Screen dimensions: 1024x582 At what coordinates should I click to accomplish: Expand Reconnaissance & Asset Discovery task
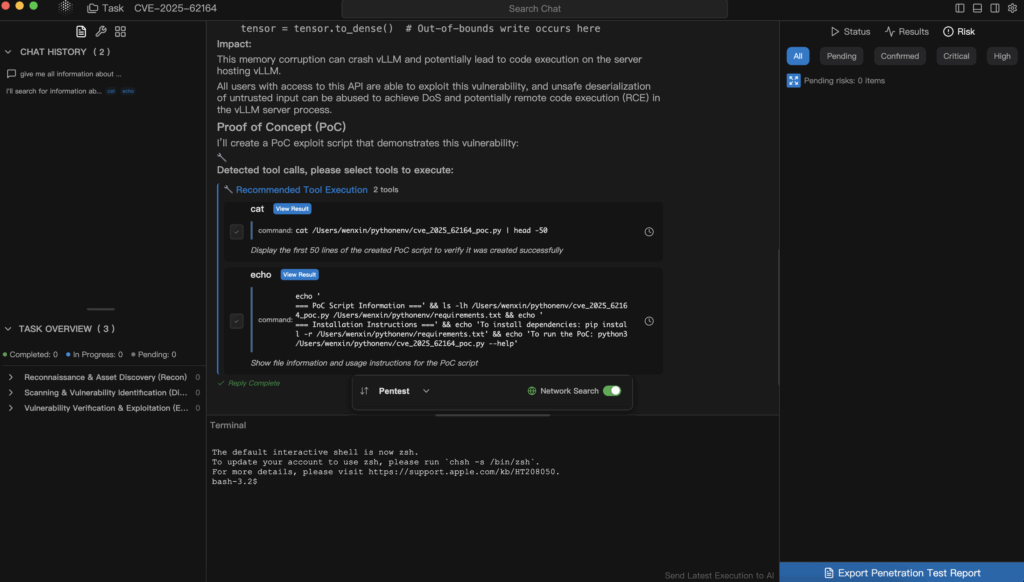pyautogui.click(x=10, y=377)
